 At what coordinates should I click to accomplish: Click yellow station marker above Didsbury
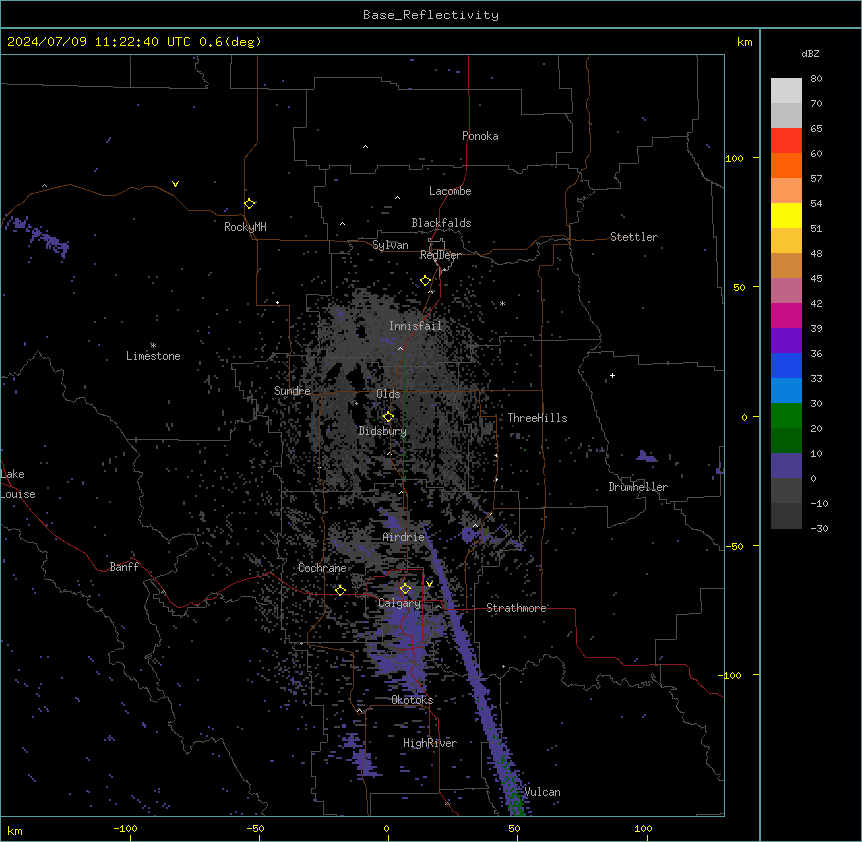[389, 417]
